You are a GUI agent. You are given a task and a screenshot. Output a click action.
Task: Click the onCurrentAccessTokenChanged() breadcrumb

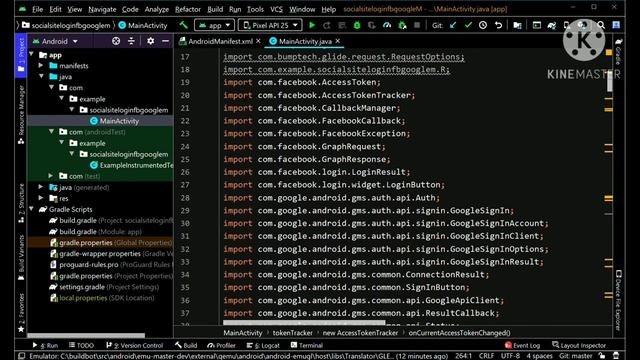coord(460,333)
